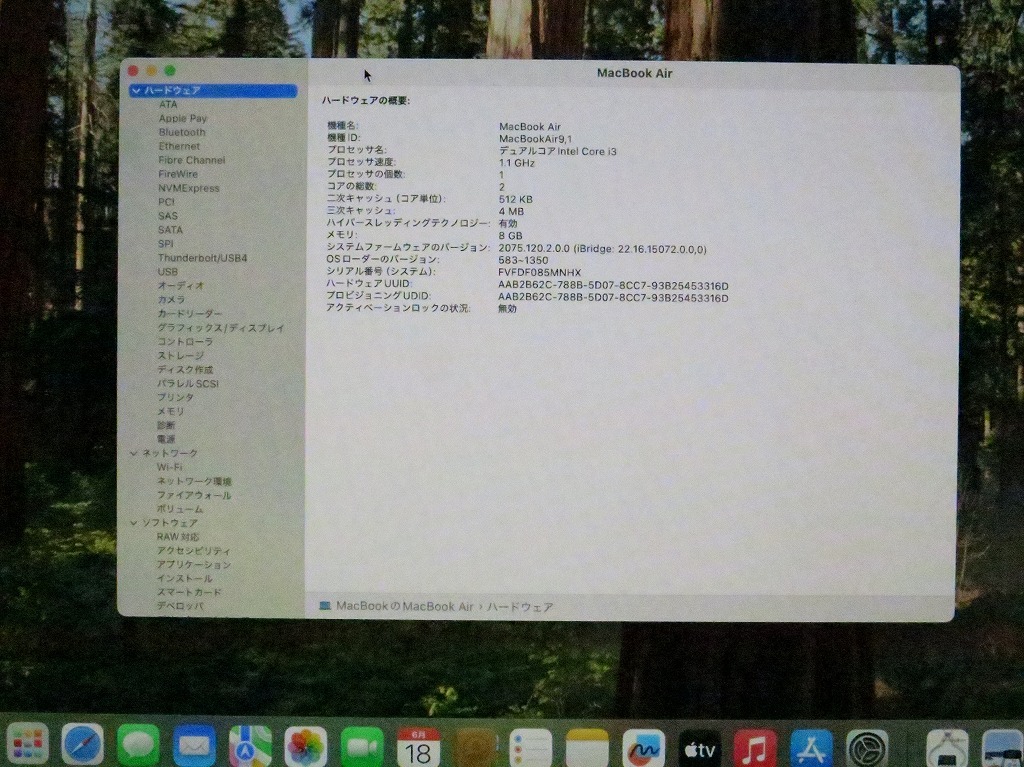Select Ethernet in the sidebar
Image resolution: width=1024 pixels, height=767 pixels.
point(179,146)
